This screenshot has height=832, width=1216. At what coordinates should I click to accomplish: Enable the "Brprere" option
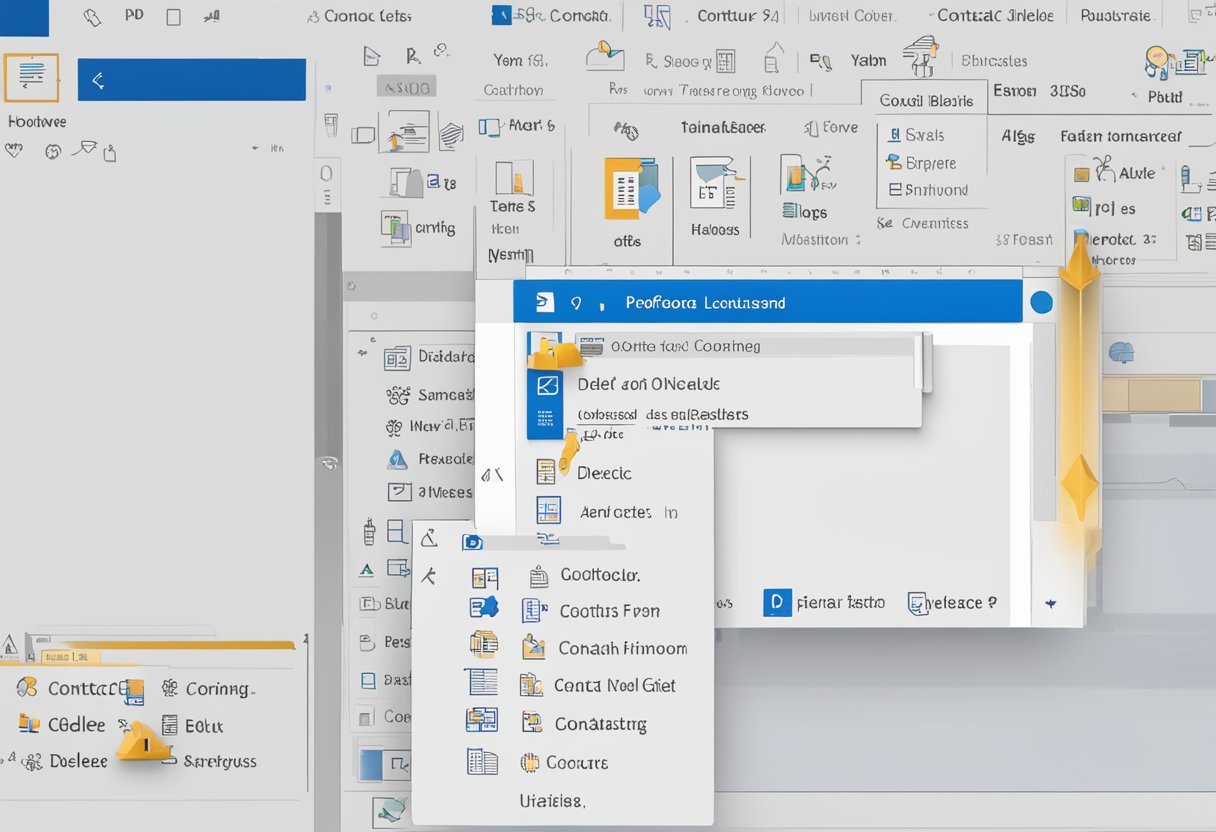(919, 162)
